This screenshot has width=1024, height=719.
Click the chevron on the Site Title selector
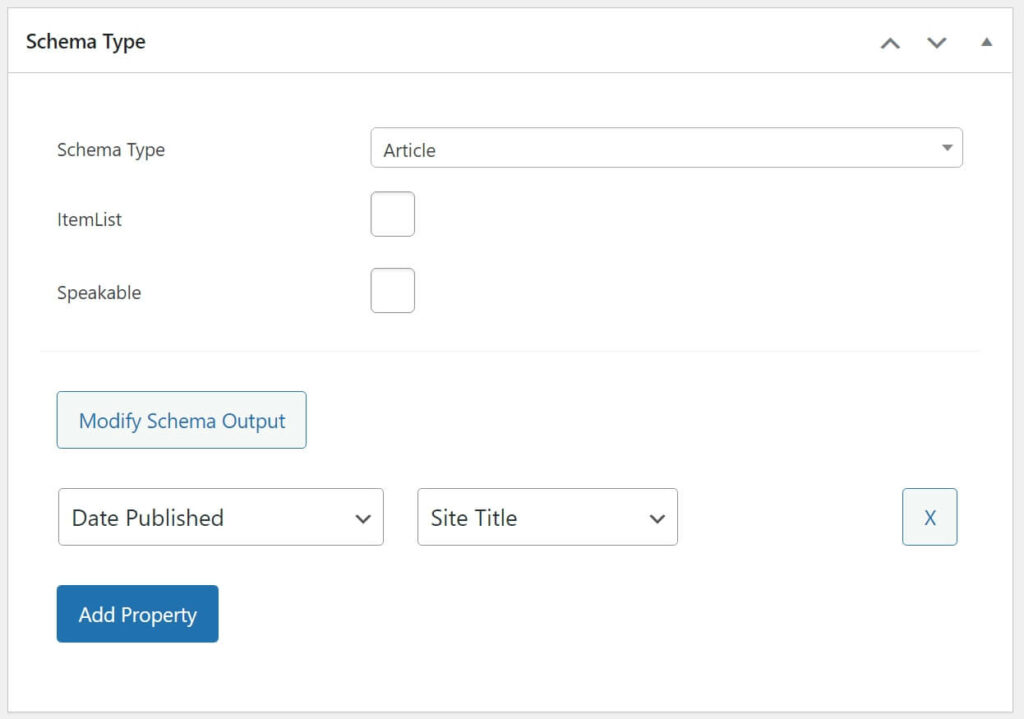pyautogui.click(x=657, y=517)
